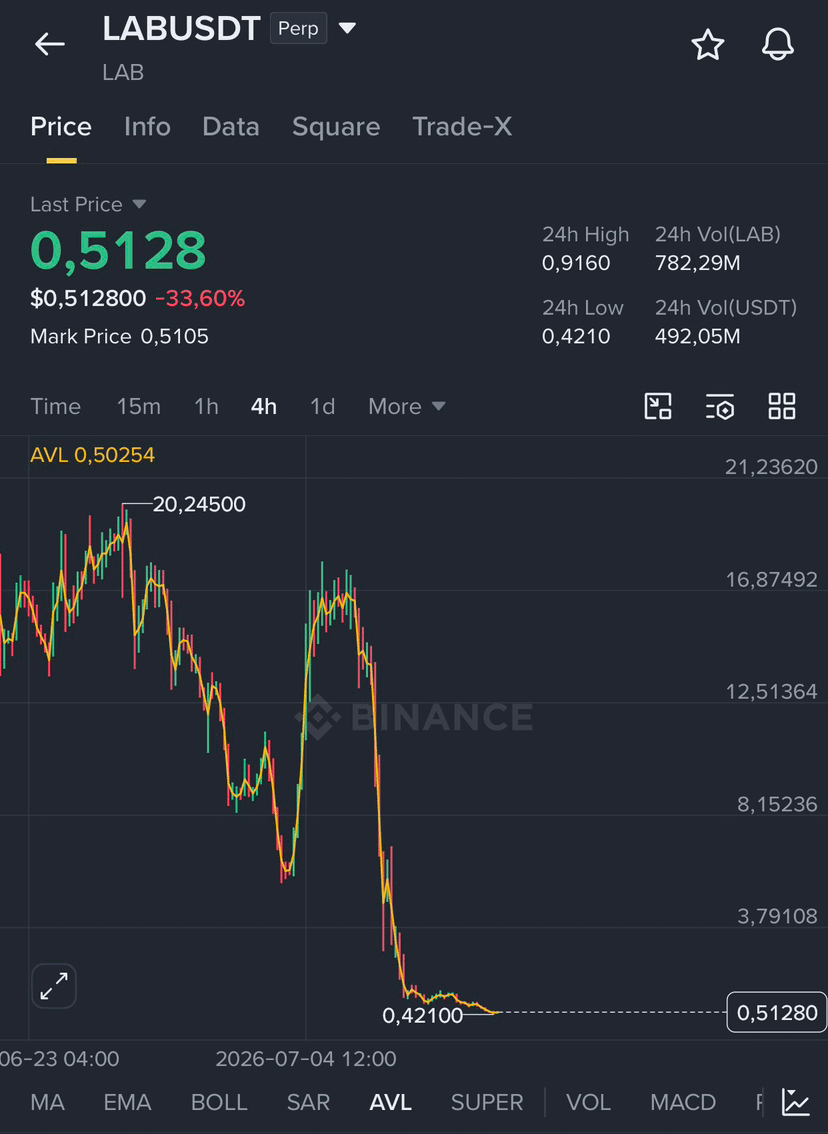This screenshot has height=1134, width=828.
Task: Tap the $0,512800 USD price
Action: (x=88, y=298)
